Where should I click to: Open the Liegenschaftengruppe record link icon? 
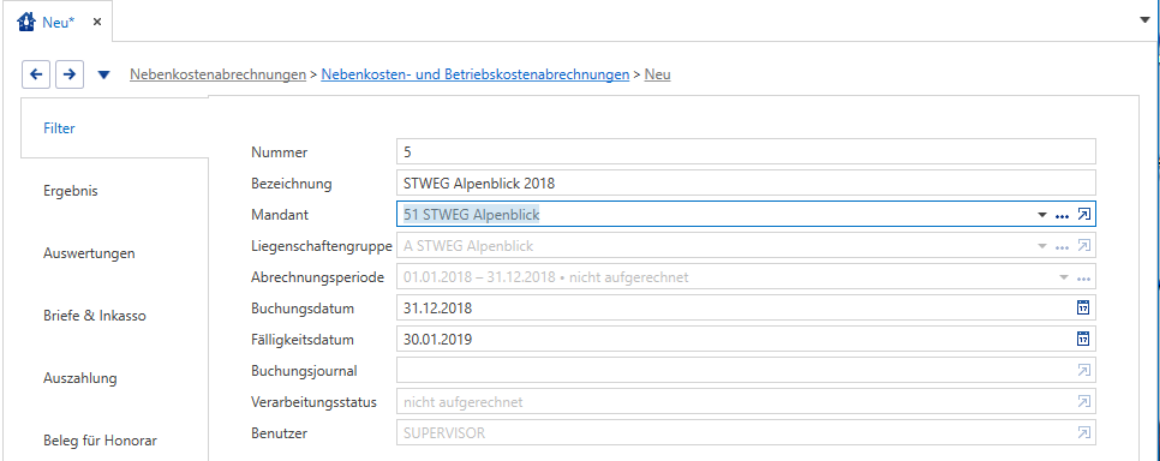[x=1083, y=246]
